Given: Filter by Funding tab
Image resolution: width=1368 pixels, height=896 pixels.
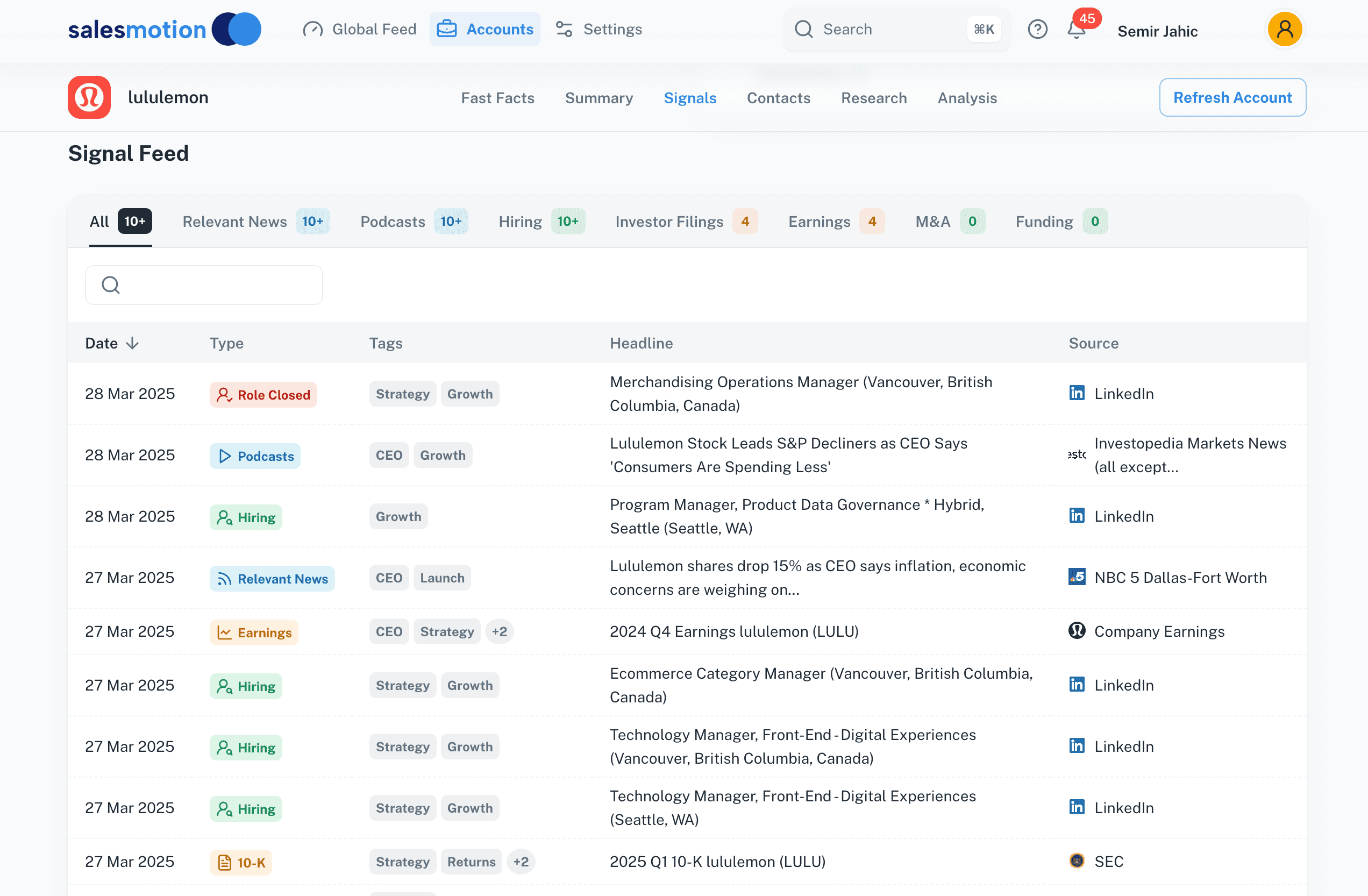Looking at the screenshot, I should [x=1061, y=222].
